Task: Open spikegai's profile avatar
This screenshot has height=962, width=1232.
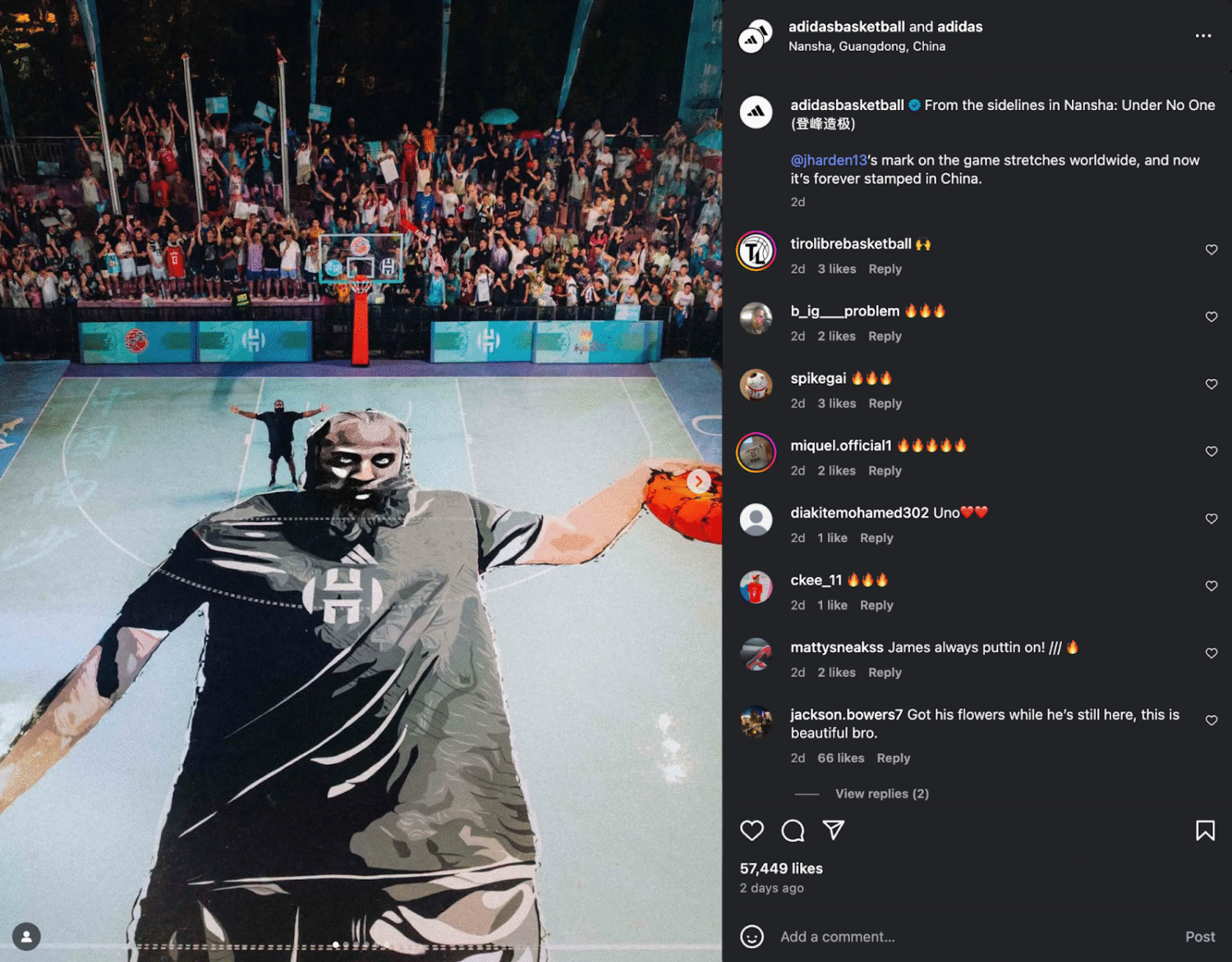Action: (756, 384)
